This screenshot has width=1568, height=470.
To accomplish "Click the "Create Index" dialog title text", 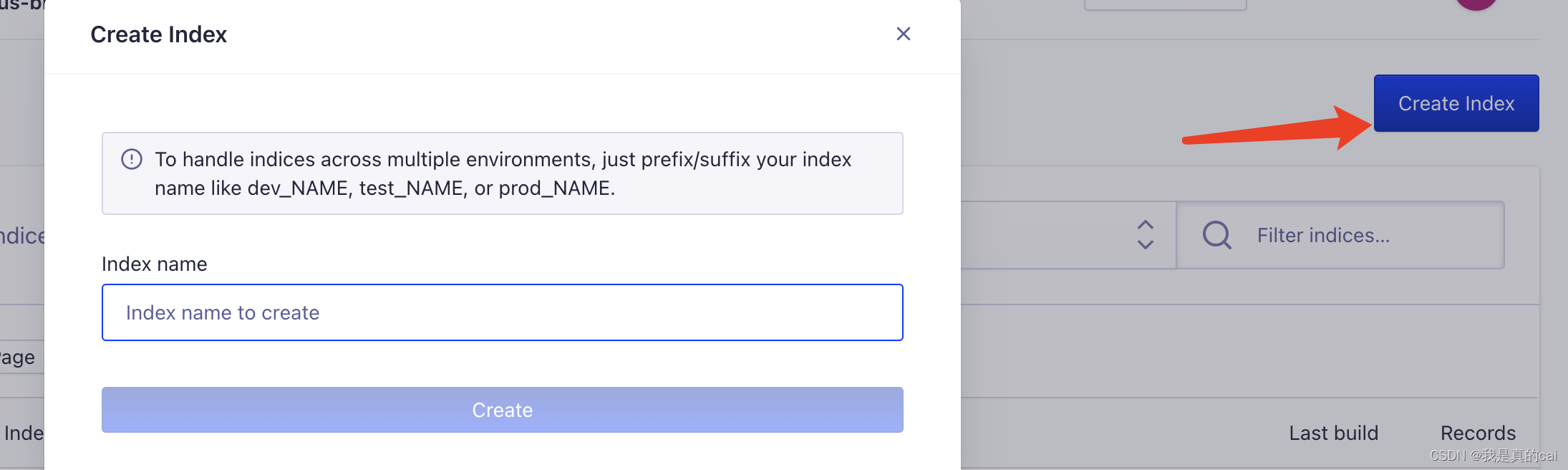I will click(x=158, y=34).
